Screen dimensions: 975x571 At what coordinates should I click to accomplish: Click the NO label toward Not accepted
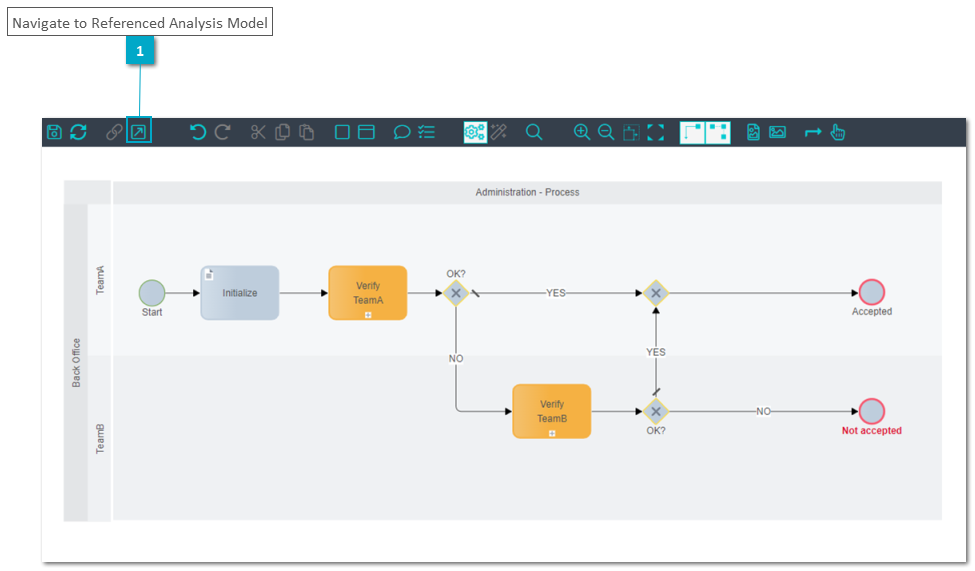click(x=763, y=411)
